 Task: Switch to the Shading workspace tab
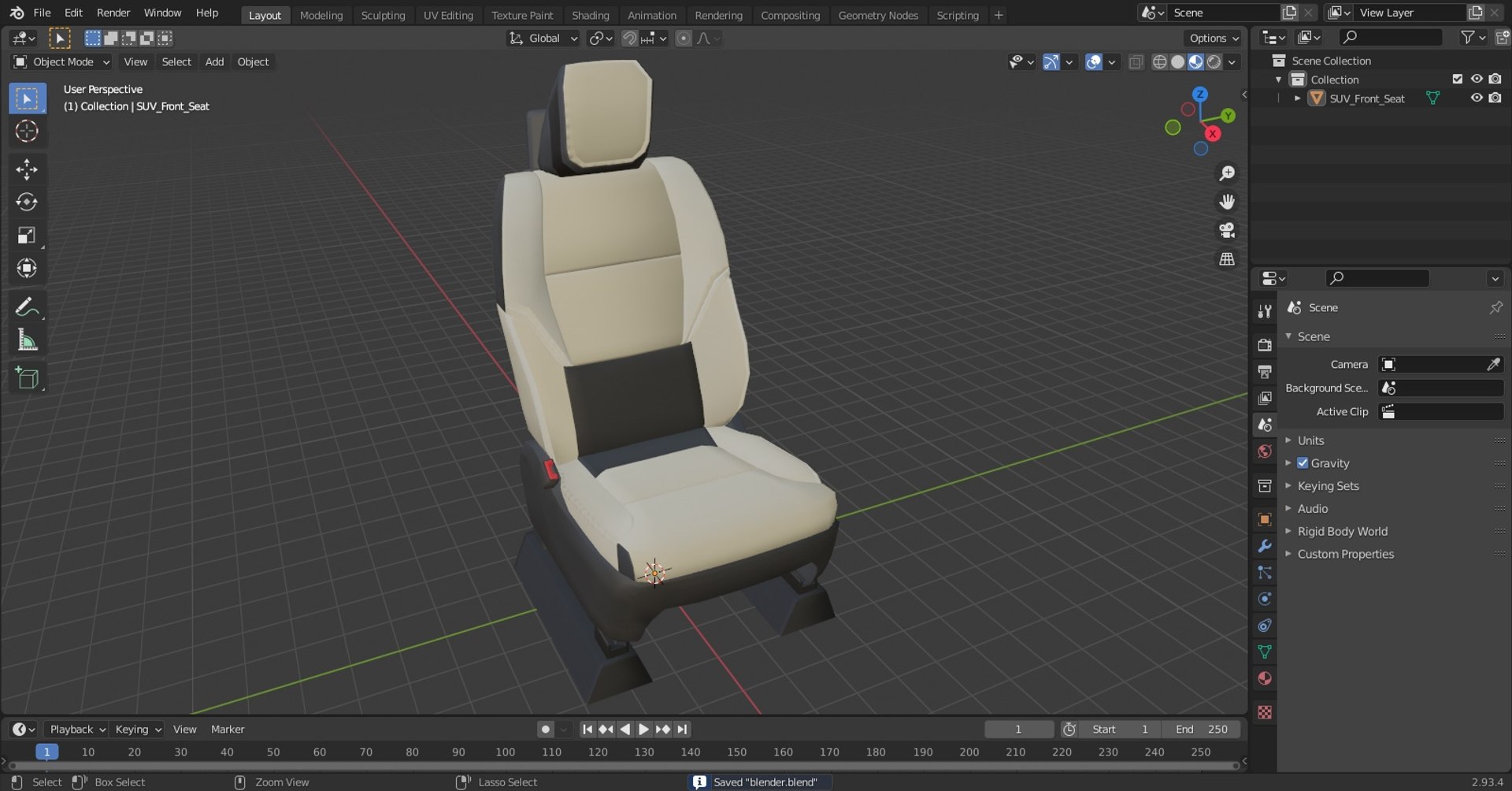(591, 15)
